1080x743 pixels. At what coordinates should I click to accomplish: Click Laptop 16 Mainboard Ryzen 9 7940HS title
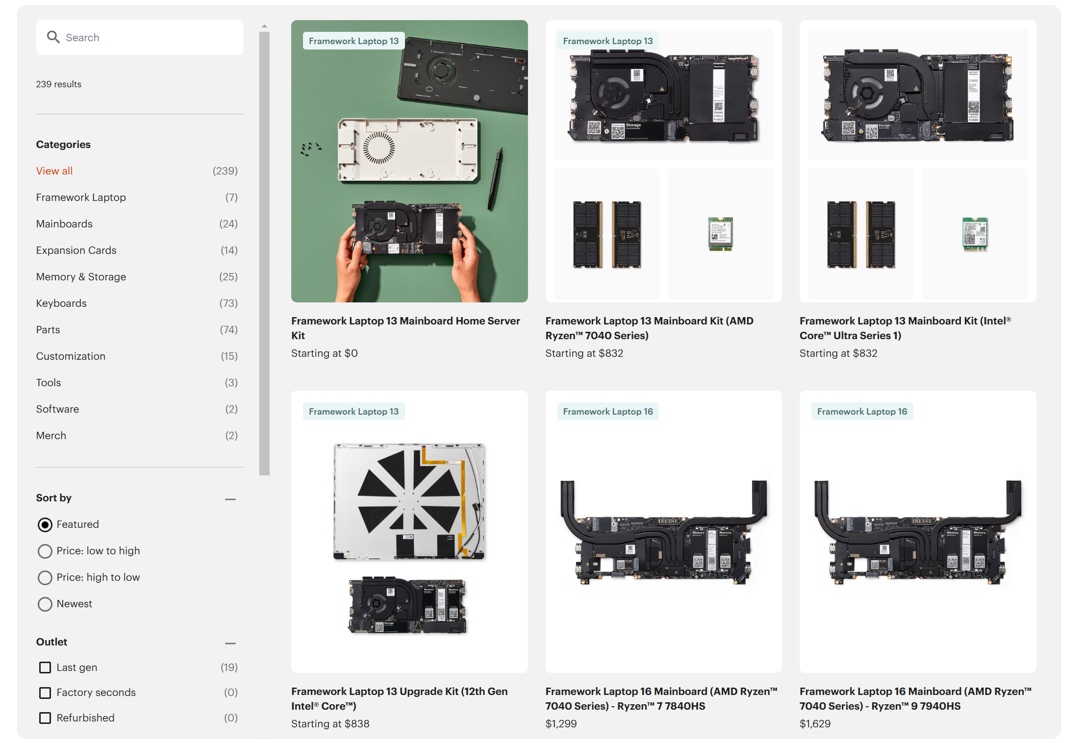pyautogui.click(x=915, y=699)
